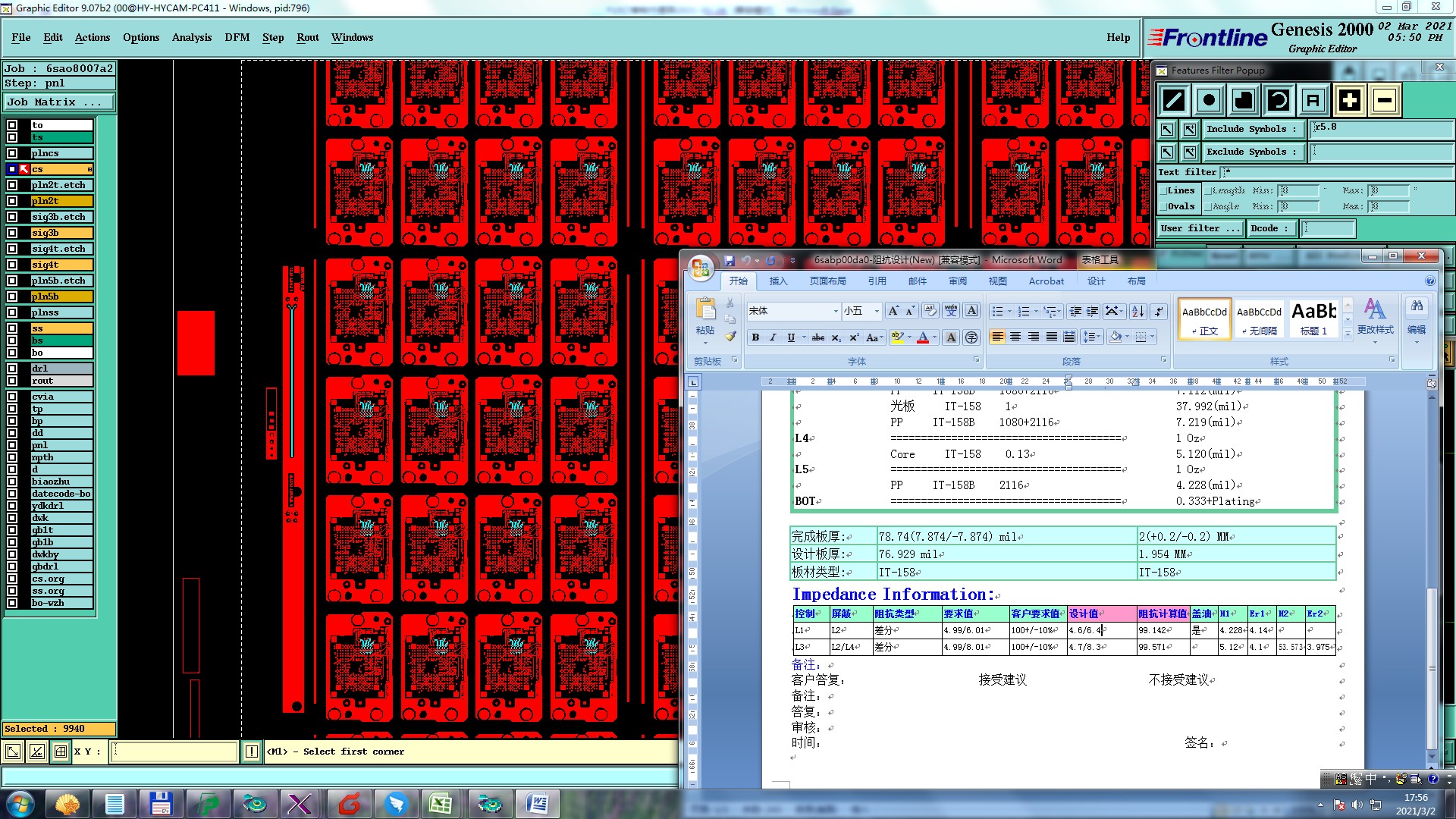Click the font color red A swatch
The width and height of the screenshot is (1456, 819).
tap(923, 337)
